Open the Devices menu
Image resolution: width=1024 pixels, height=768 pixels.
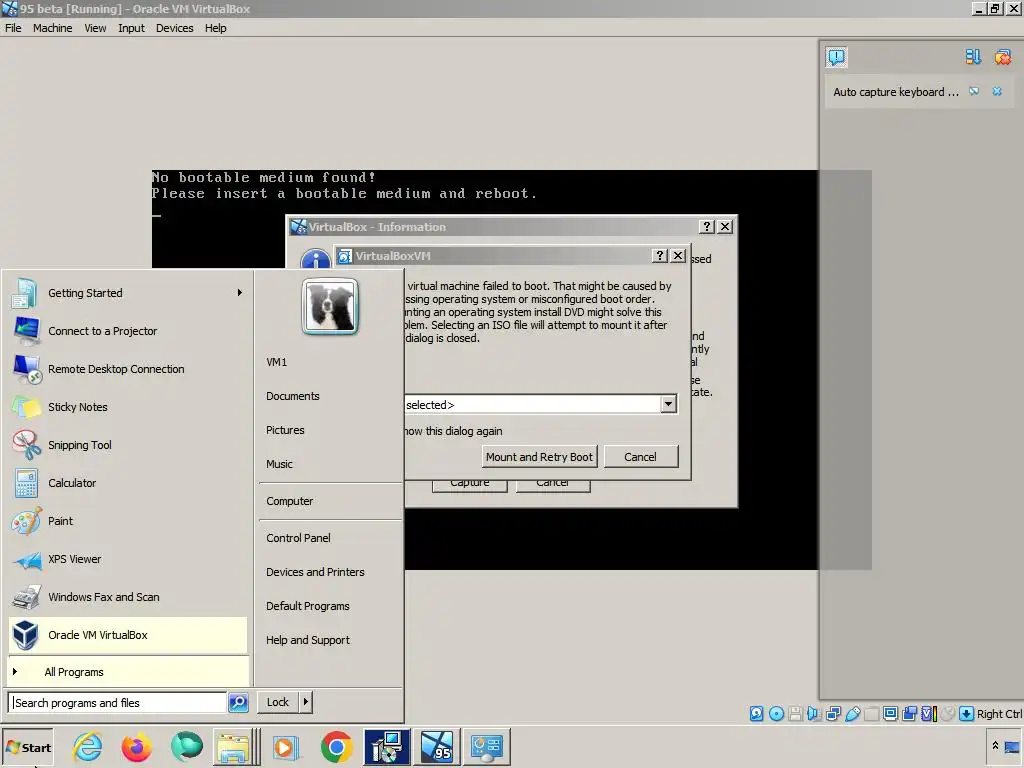click(x=174, y=28)
